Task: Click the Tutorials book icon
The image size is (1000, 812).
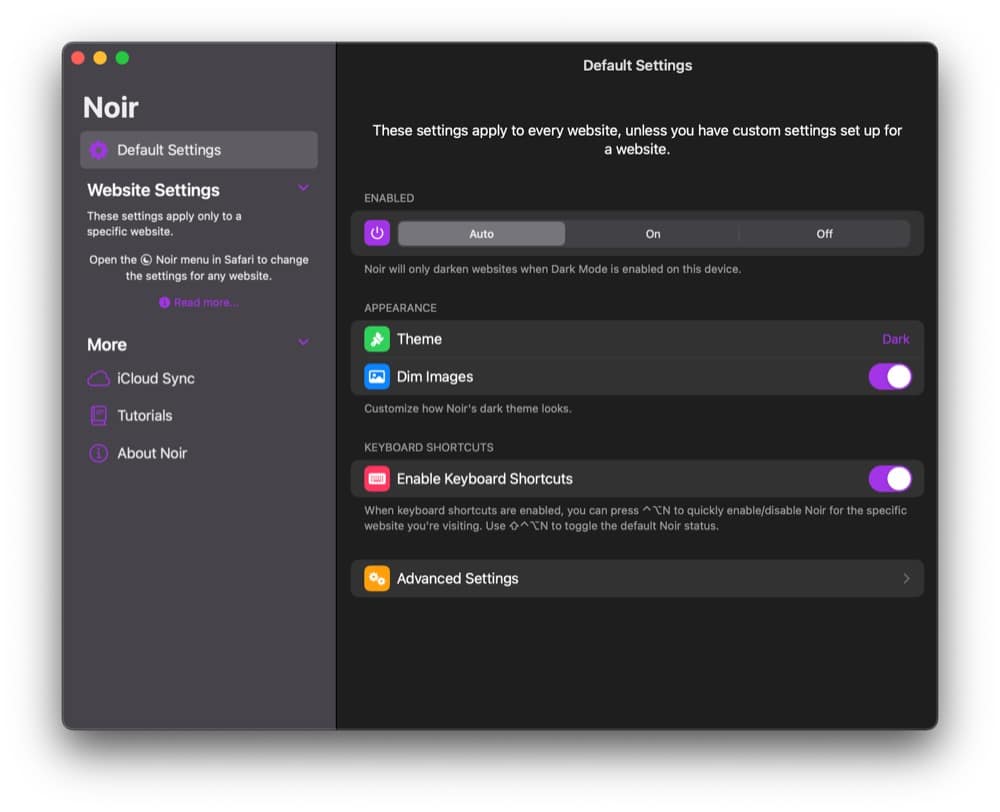Action: [98, 416]
